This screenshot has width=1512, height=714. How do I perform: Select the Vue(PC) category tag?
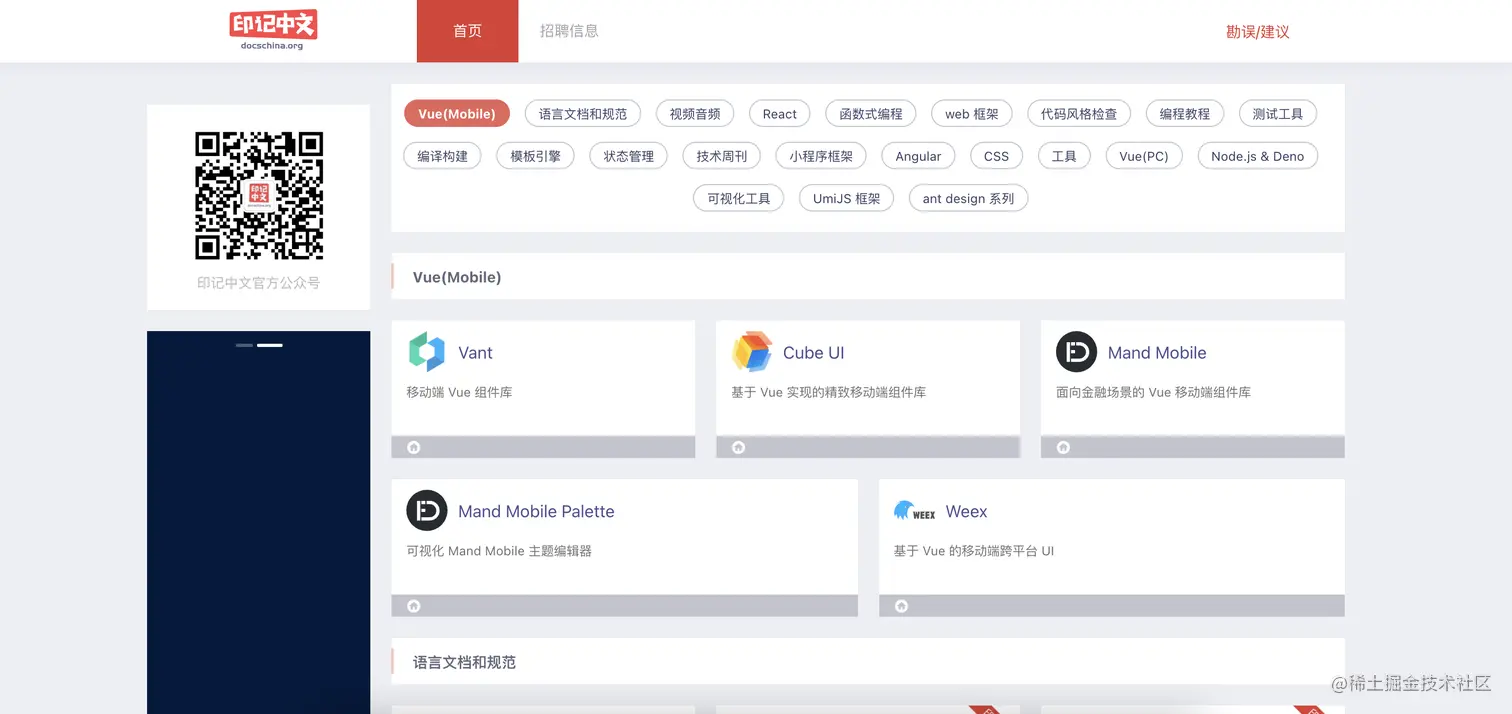1144,156
